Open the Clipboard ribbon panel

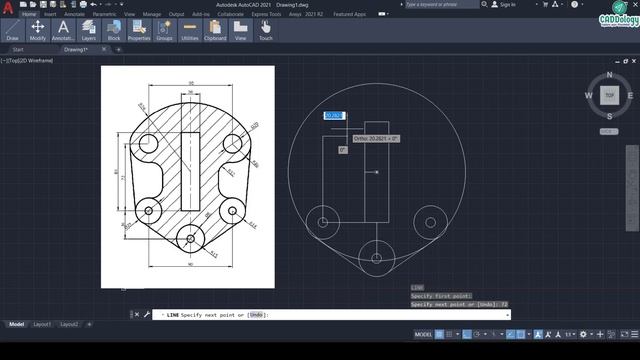215,30
